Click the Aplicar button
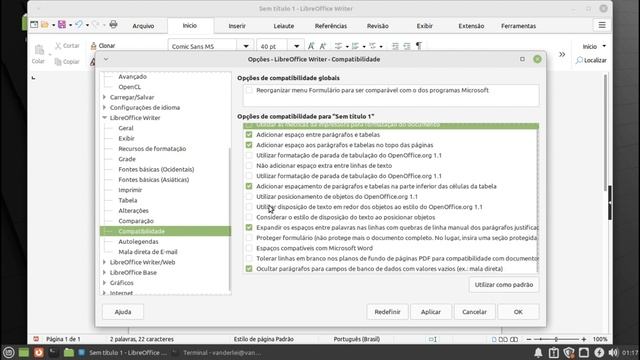640x360 pixels. pyautogui.click(x=431, y=312)
